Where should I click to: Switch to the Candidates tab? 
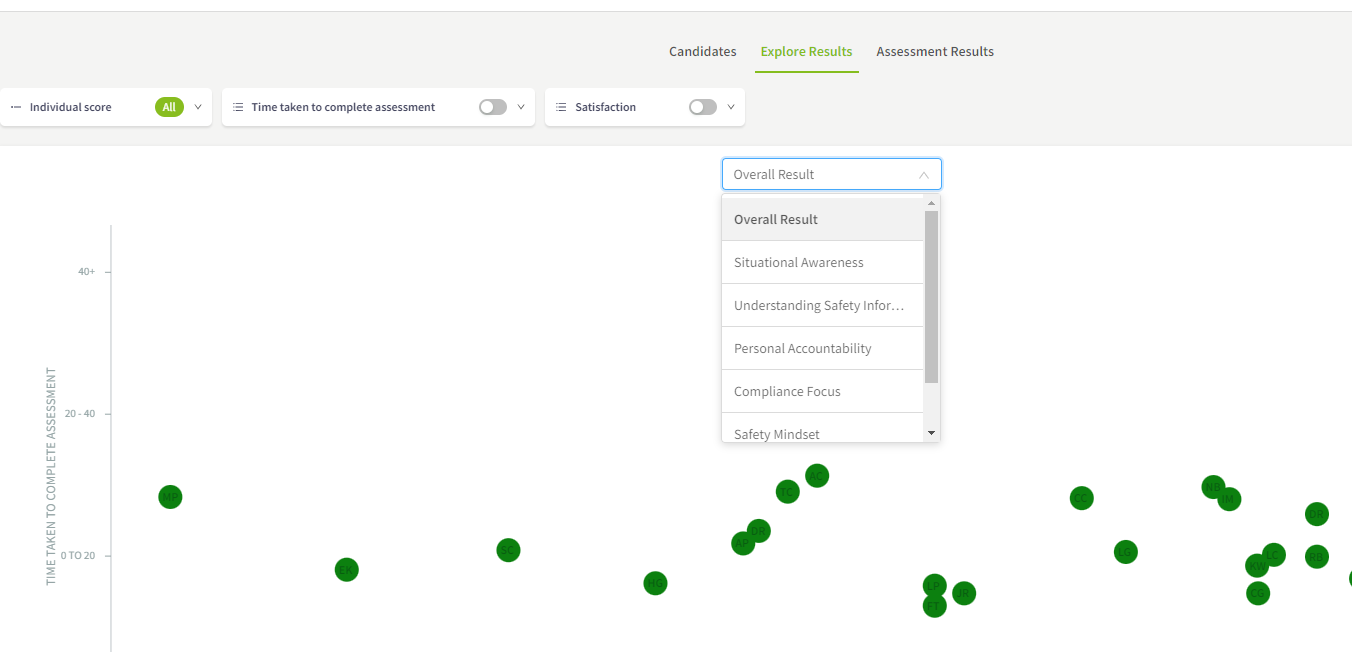coord(702,52)
